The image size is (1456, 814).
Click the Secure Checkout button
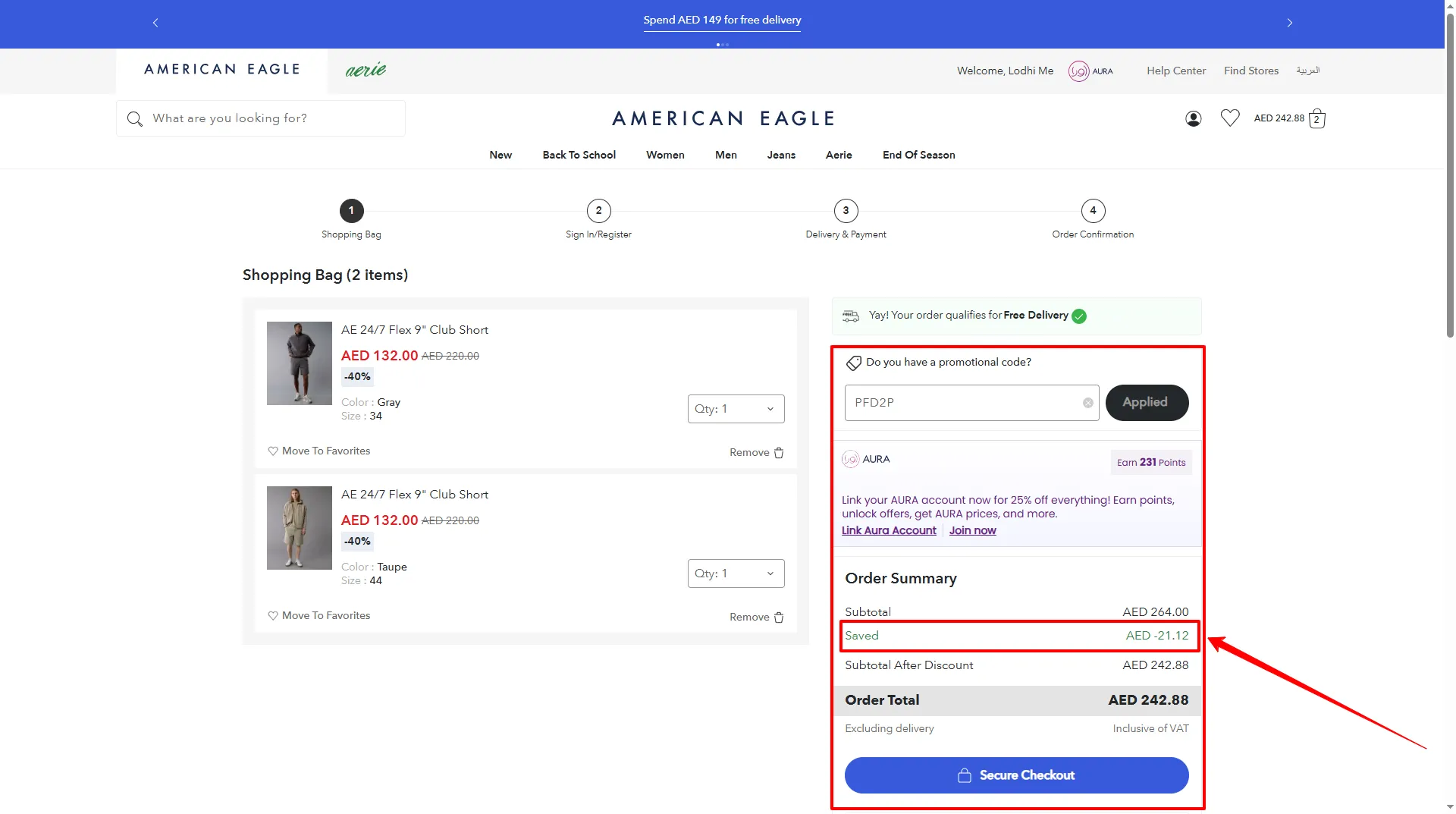(1016, 775)
